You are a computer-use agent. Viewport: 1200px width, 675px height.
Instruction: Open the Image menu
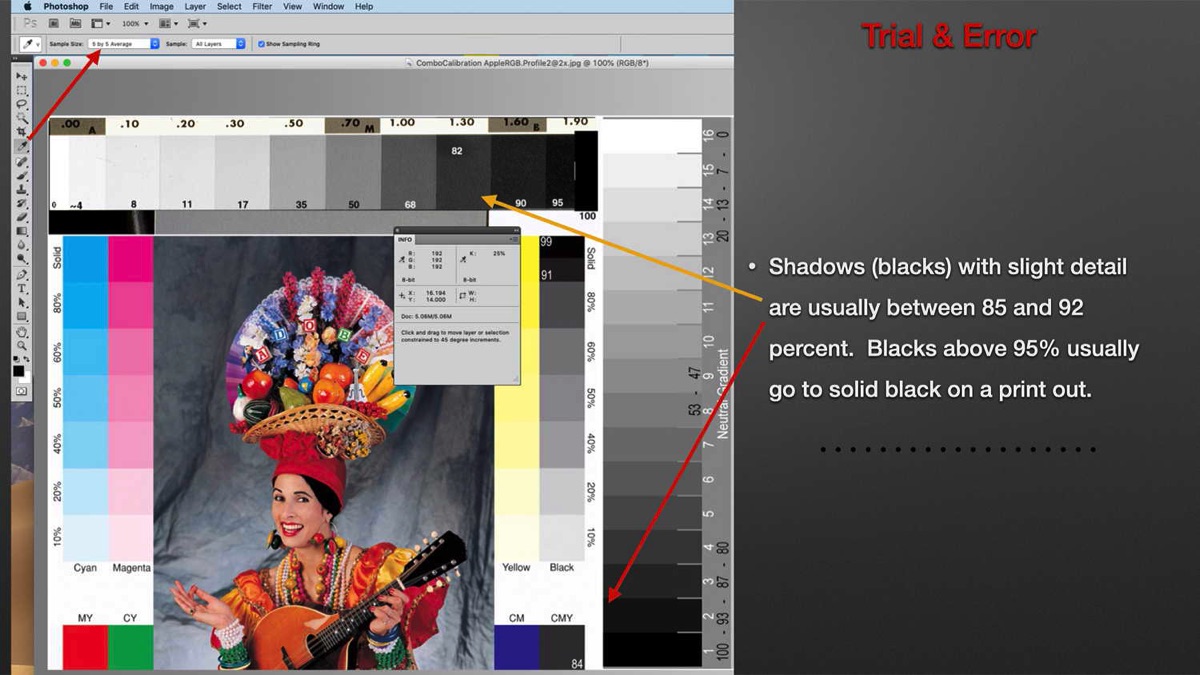(161, 6)
